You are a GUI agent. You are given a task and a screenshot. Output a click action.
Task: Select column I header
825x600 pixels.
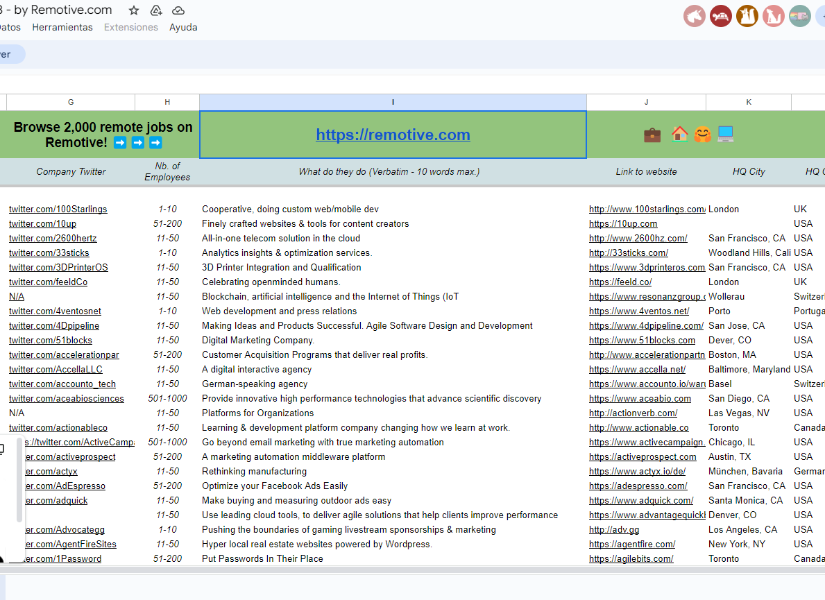pos(393,102)
